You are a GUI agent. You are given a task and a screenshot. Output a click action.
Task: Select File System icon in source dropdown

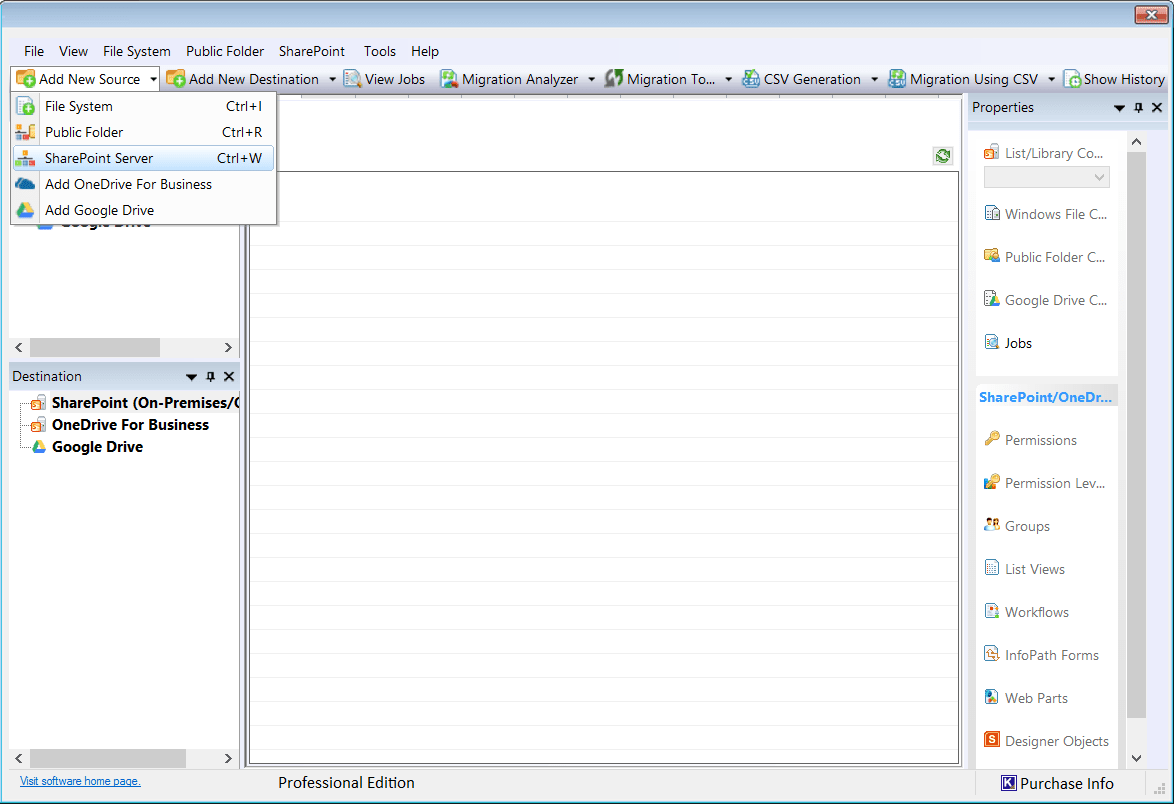coord(25,106)
